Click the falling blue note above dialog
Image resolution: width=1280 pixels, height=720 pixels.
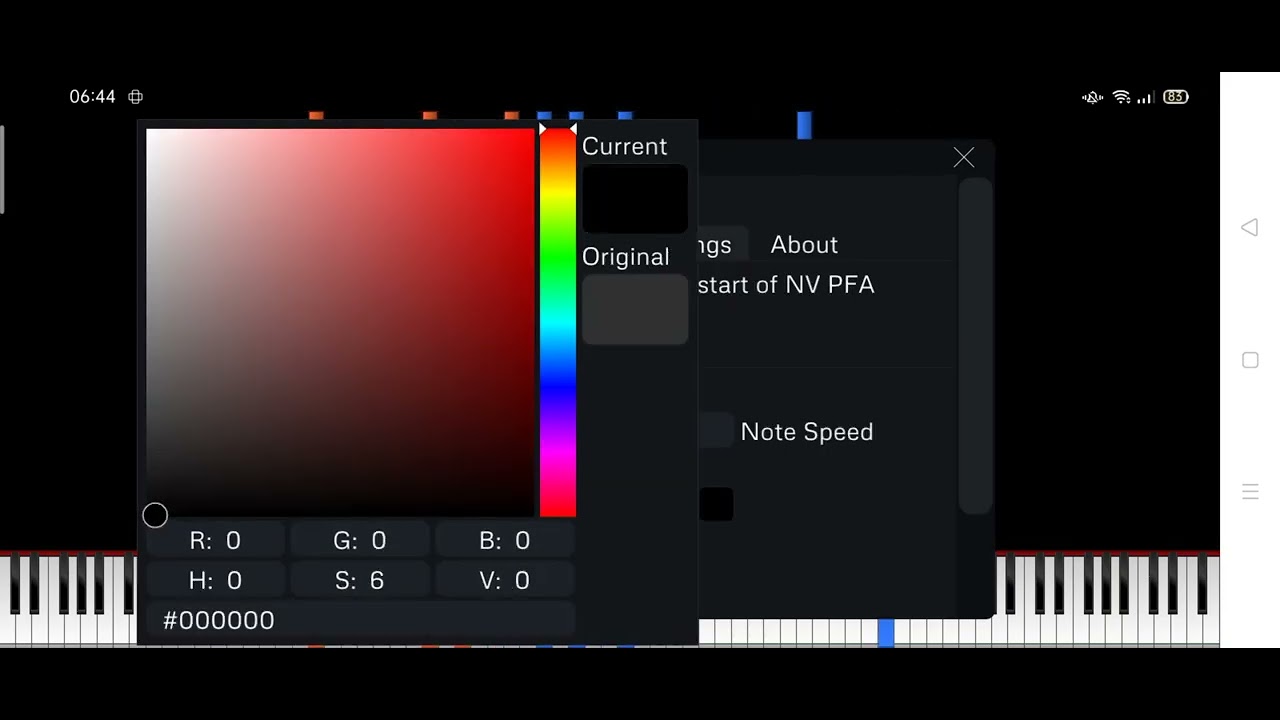(x=804, y=125)
